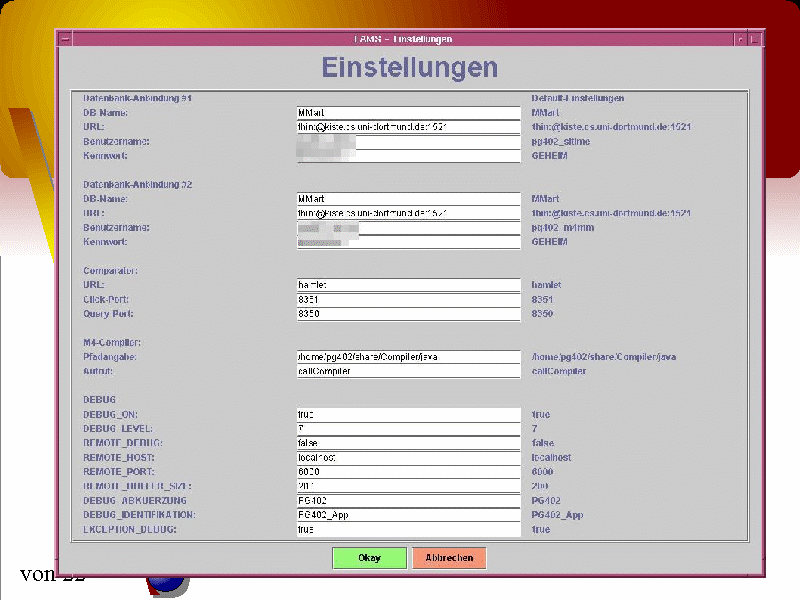The image size is (800, 600).
Task: Click the Okay button
Action: 369,558
